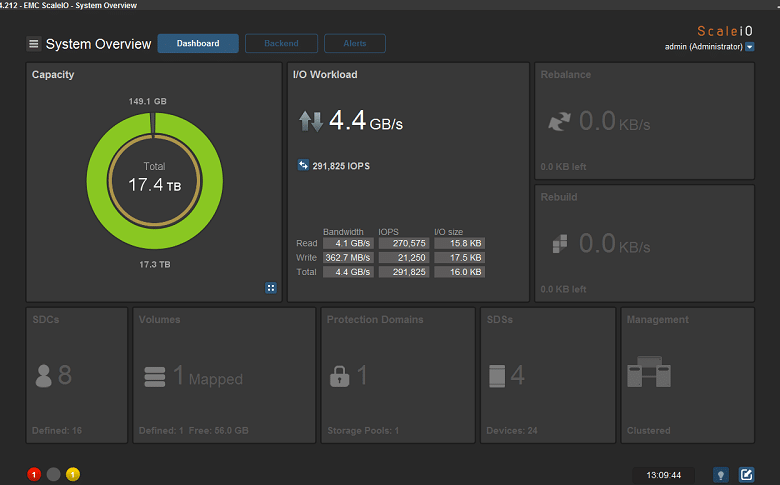Switch to the Dashboard tab
The image size is (780, 485).
[198, 43]
